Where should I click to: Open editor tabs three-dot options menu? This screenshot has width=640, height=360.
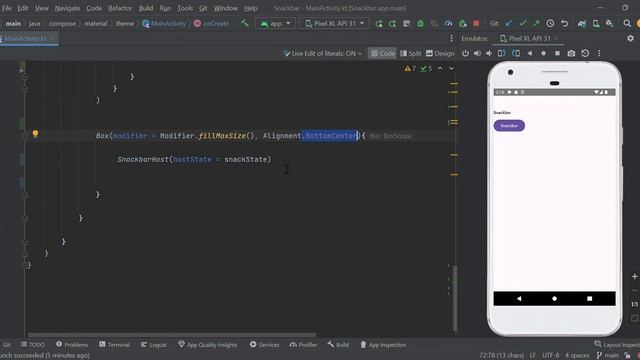[x=451, y=38]
